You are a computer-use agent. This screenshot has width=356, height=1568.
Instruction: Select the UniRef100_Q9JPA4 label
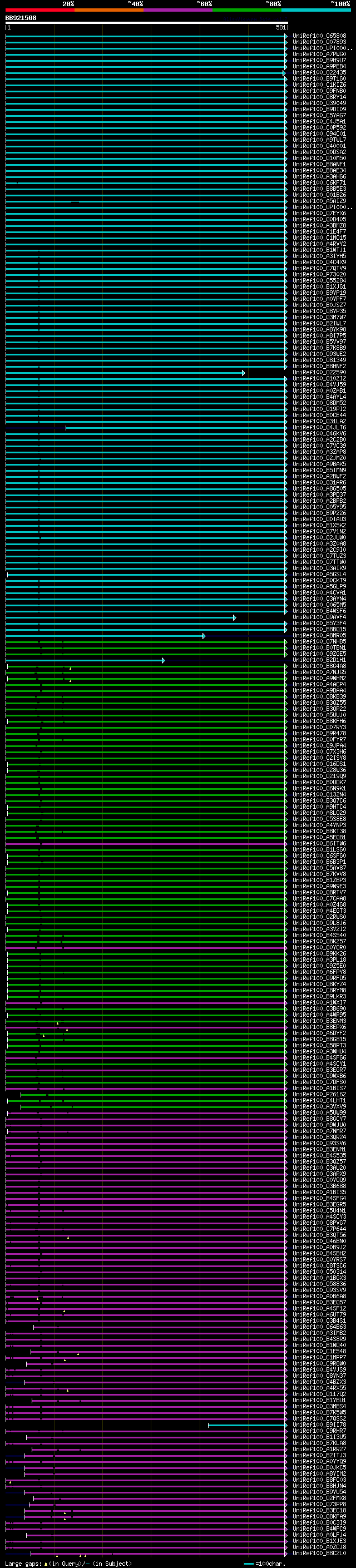tap(319, 746)
